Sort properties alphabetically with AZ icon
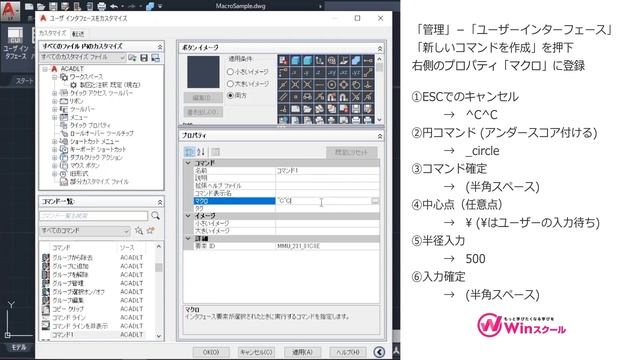This screenshot has width=640, height=360. point(201,152)
